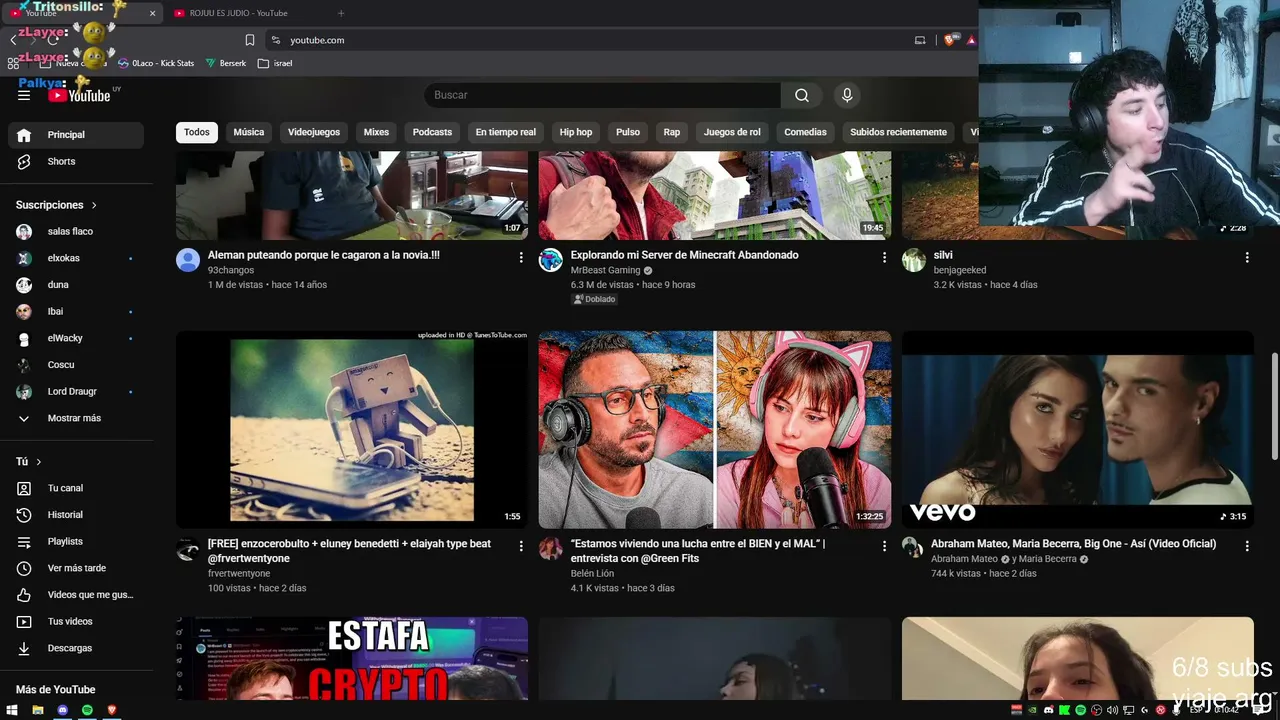Filter by En tiempo real chip
Viewport: 1280px width, 720px height.
pos(505,132)
